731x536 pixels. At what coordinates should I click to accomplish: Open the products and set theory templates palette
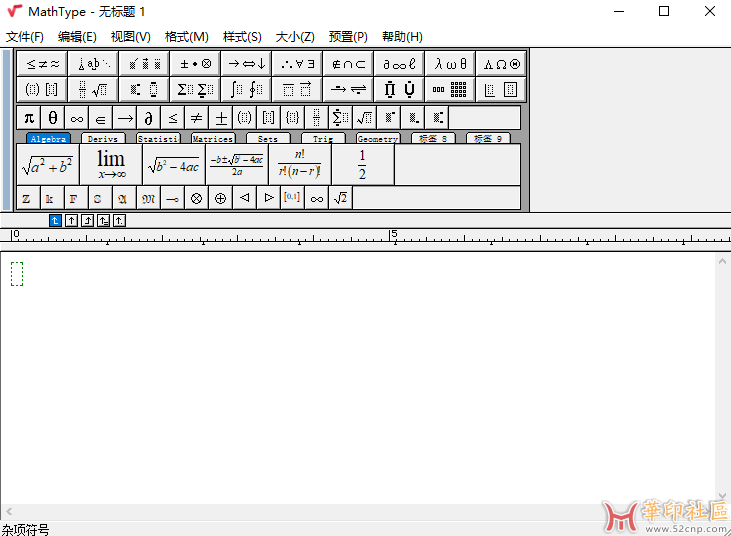pos(399,89)
